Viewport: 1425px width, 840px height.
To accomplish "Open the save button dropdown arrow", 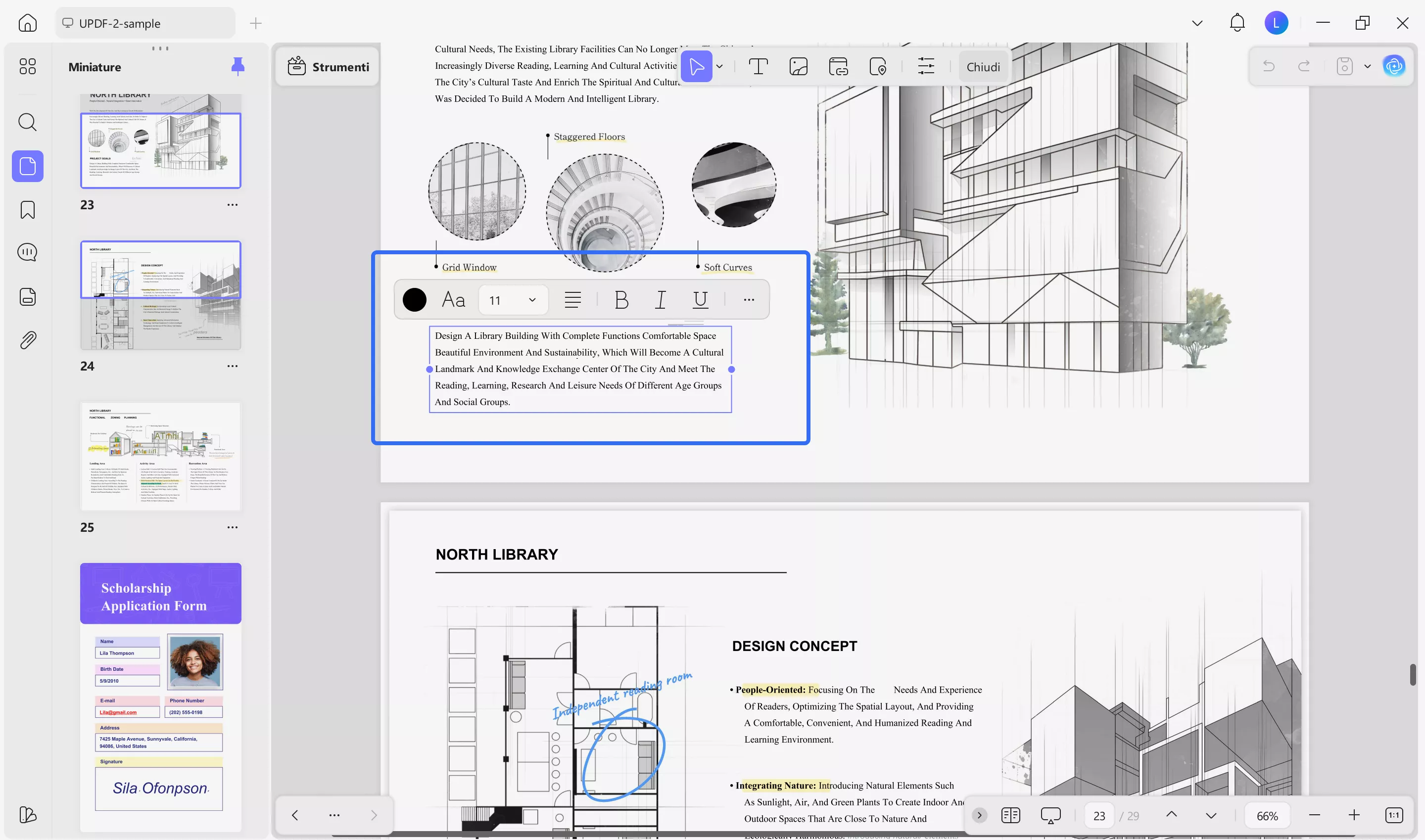I will (x=1367, y=66).
